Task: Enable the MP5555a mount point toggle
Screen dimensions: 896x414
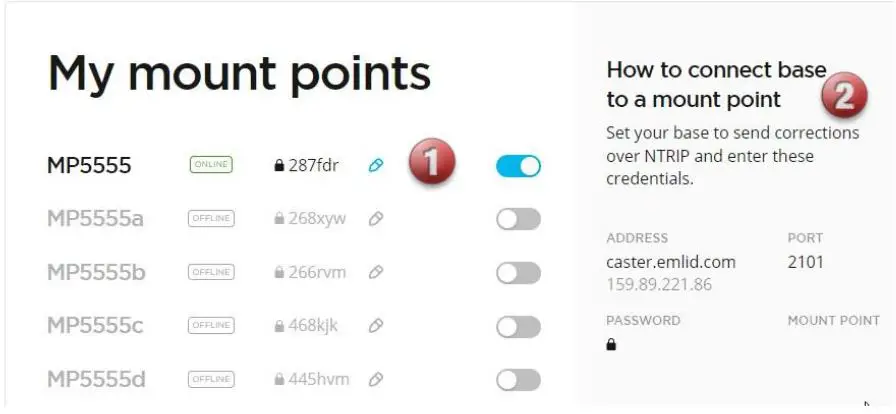Action: (x=518, y=219)
